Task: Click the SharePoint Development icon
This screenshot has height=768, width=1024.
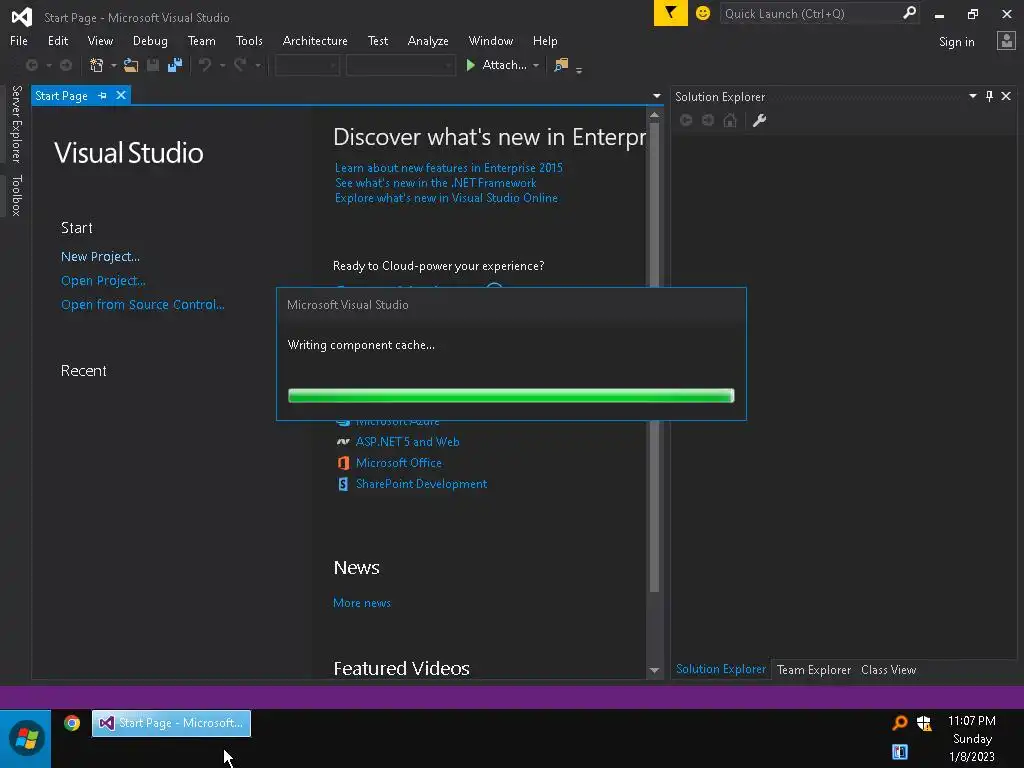Action: click(x=343, y=484)
